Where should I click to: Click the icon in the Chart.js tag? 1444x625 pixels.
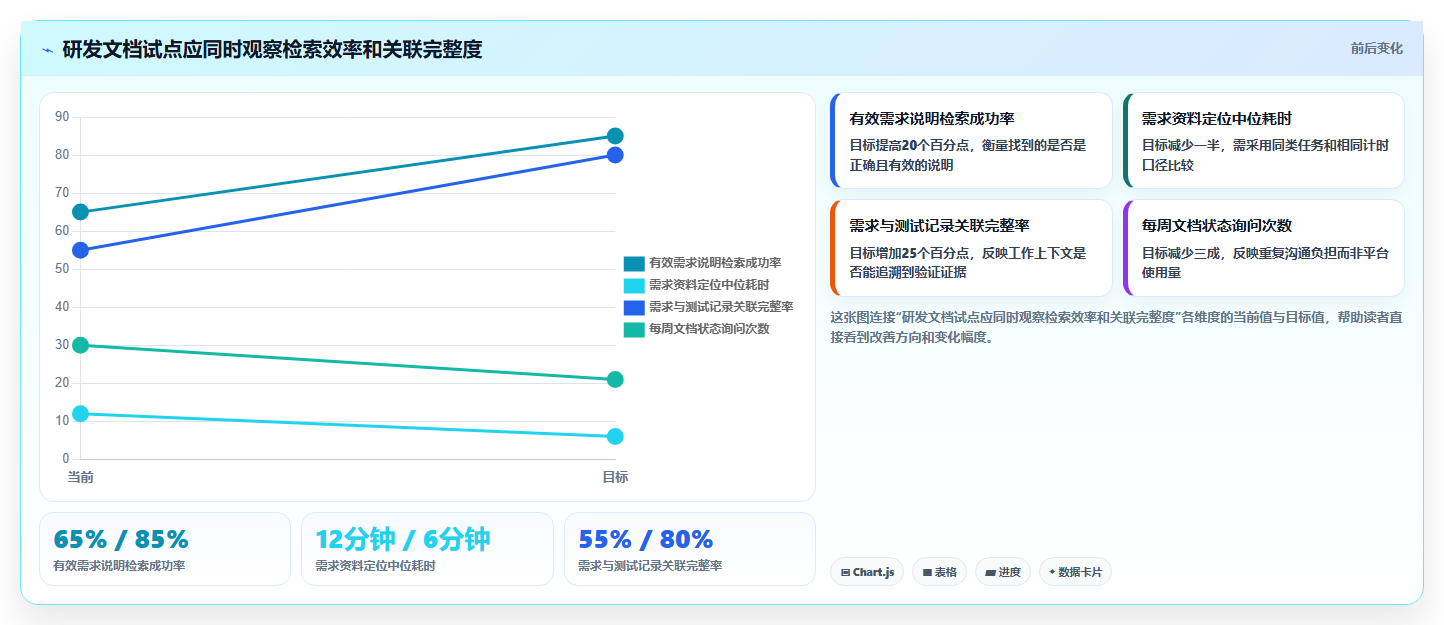tap(846, 573)
